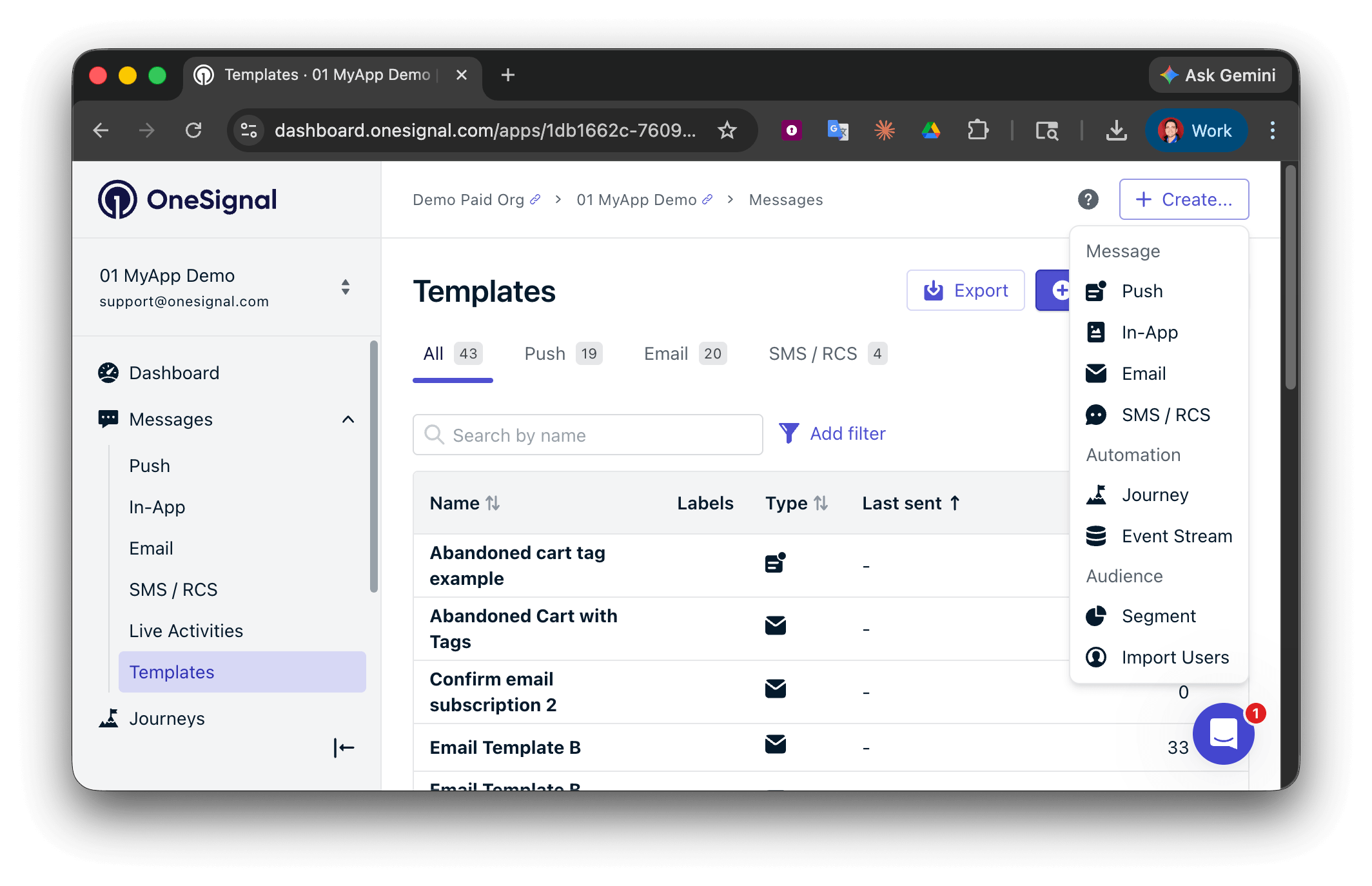Image resolution: width=1372 pixels, height=886 pixels.
Task: Click the Export button
Action: point(965,290)
